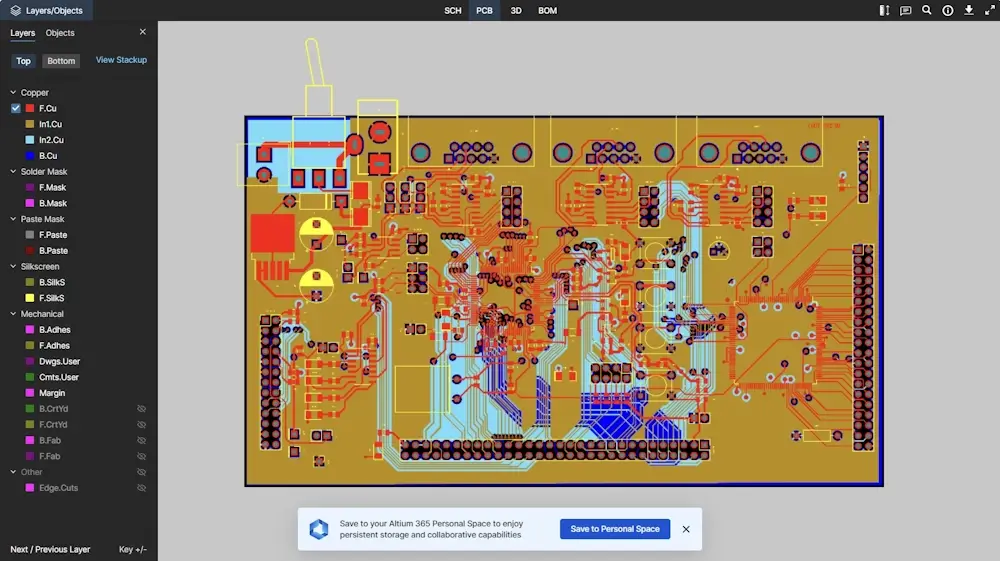1000x561 pixels.
Task: Close the Layers panel with X
Action: pyautogui.click(x=142, y=32)
